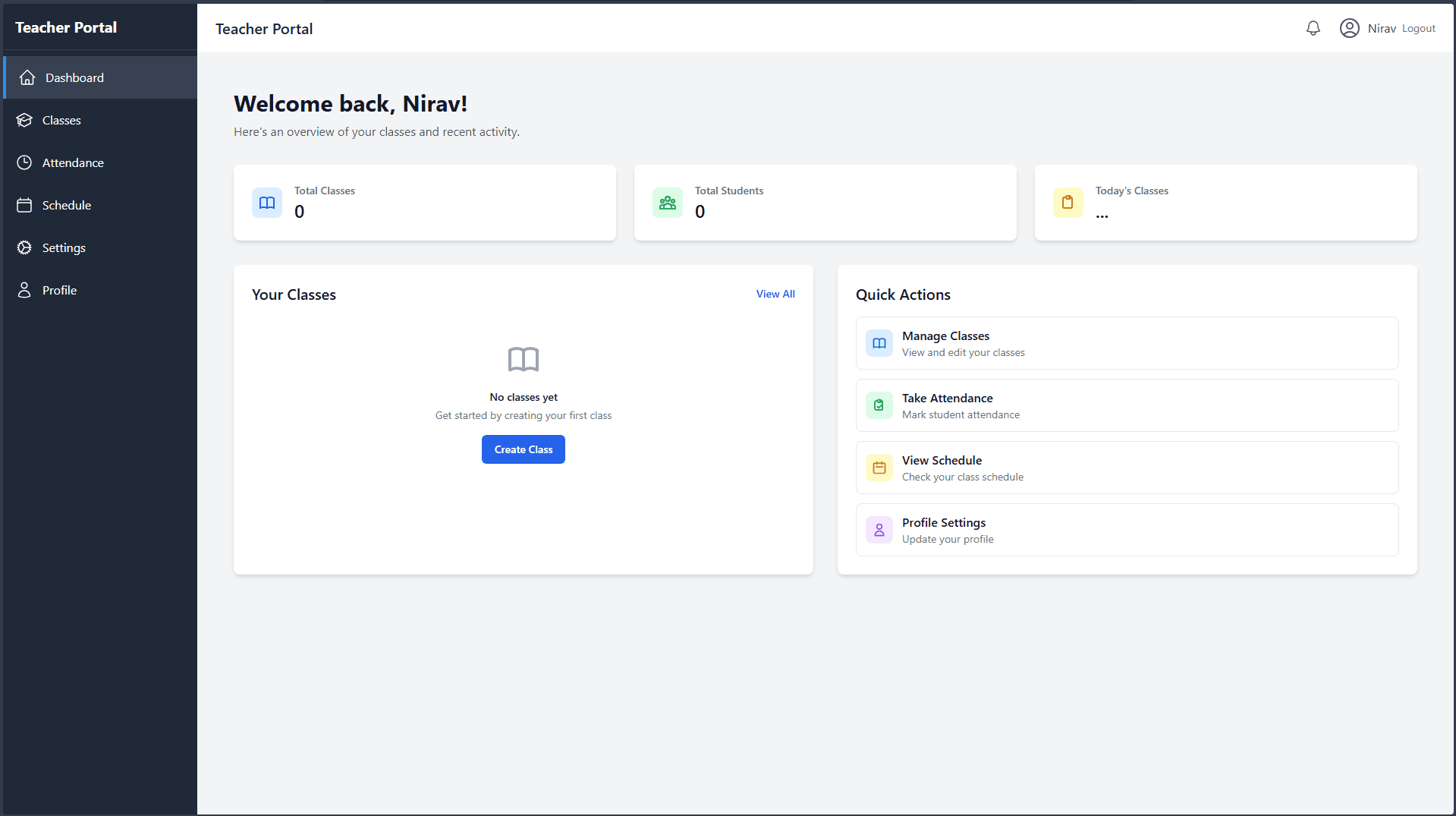Select the View Schedule calendar icon
This screenshot has width=1456, height=816.
pos(879,468)
